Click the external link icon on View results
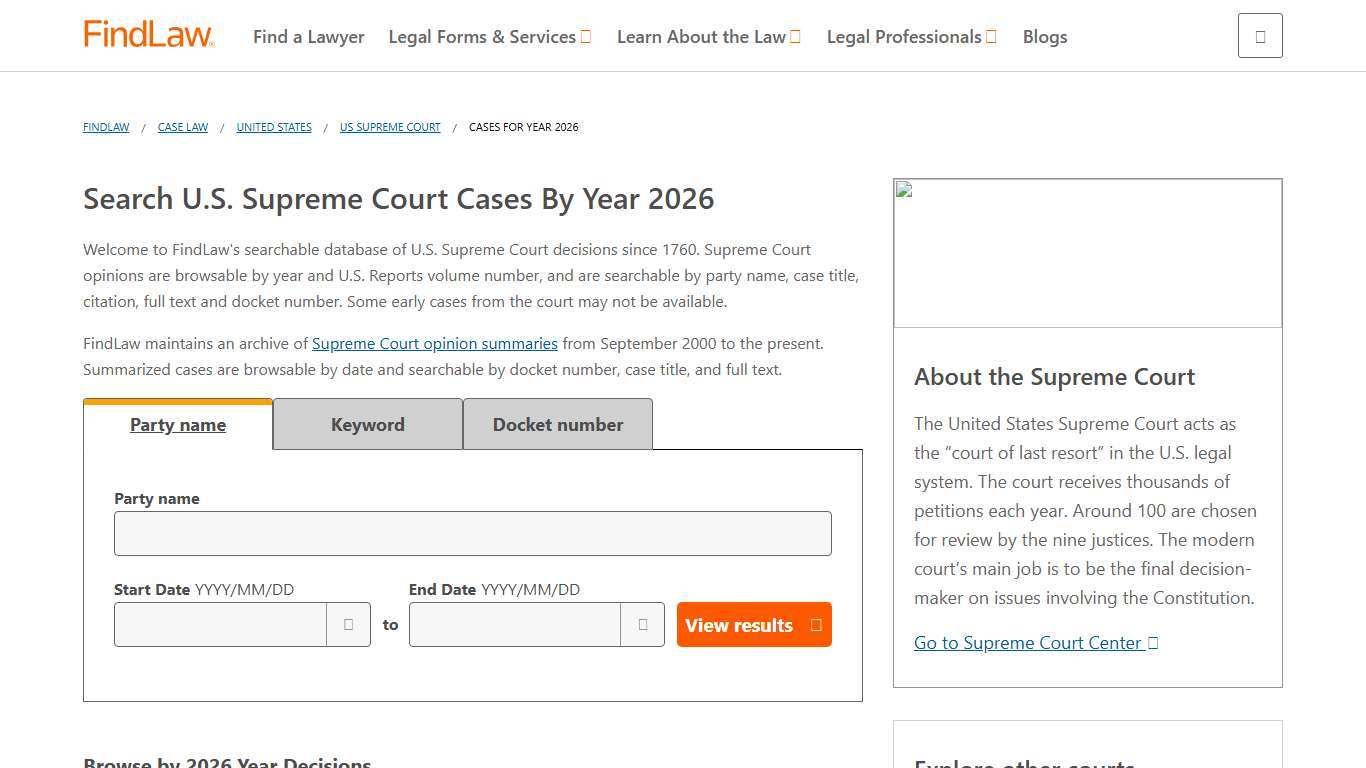 [x=815, y=624]
